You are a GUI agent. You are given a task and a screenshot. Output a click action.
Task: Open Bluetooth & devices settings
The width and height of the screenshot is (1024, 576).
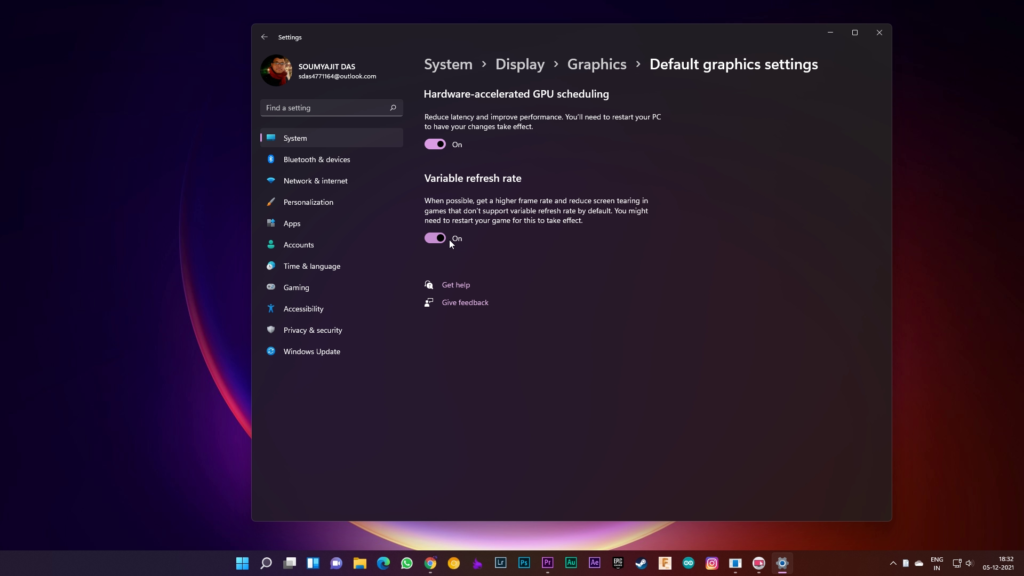pos(331,159)
